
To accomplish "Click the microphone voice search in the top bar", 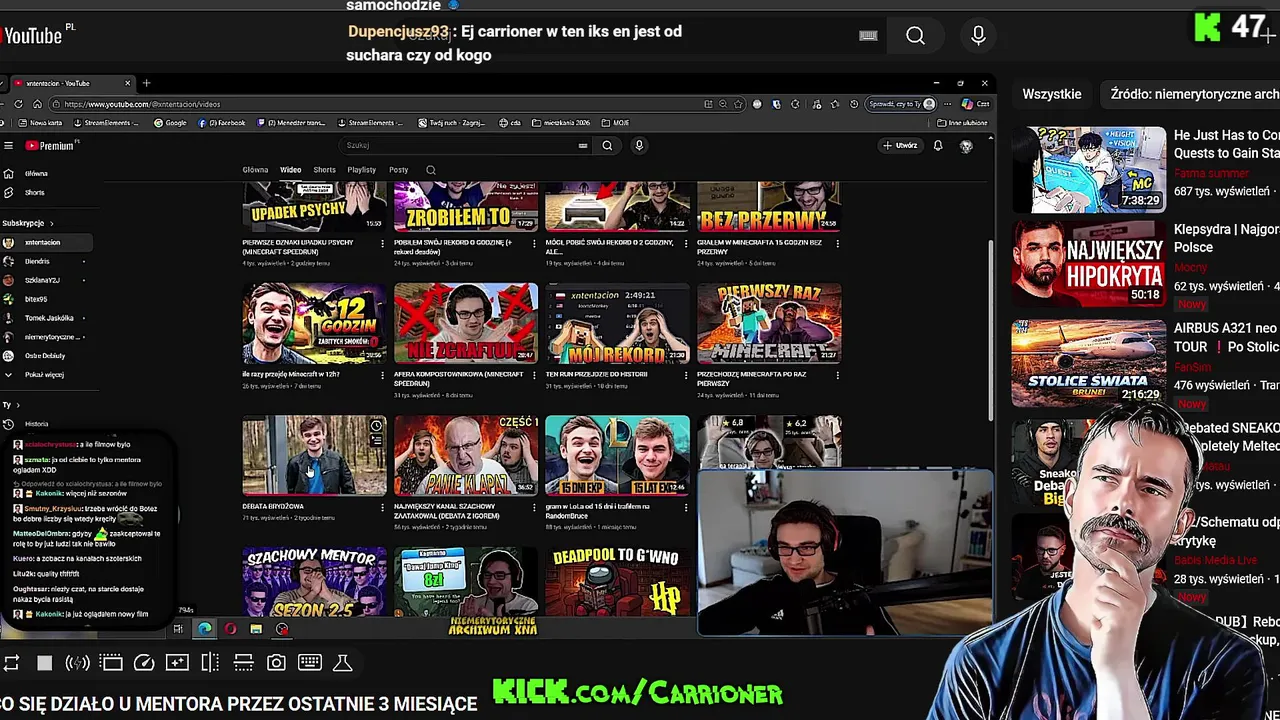I will pos(978,36).
